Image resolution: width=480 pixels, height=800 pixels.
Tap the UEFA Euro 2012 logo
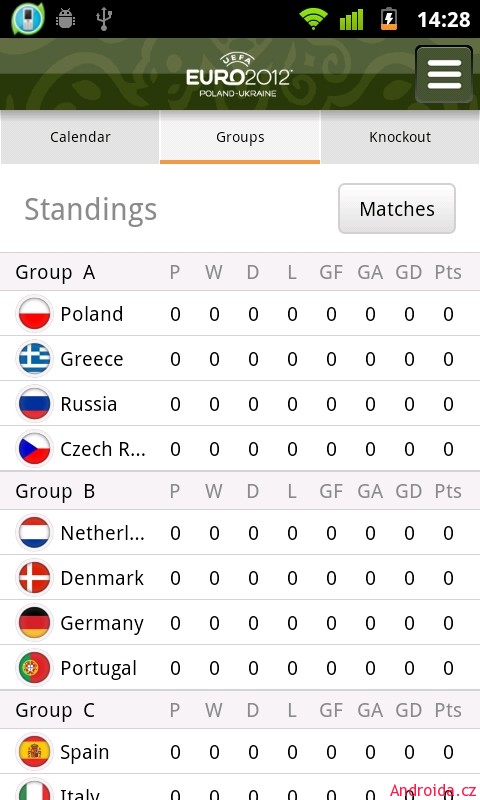(239, 74)
